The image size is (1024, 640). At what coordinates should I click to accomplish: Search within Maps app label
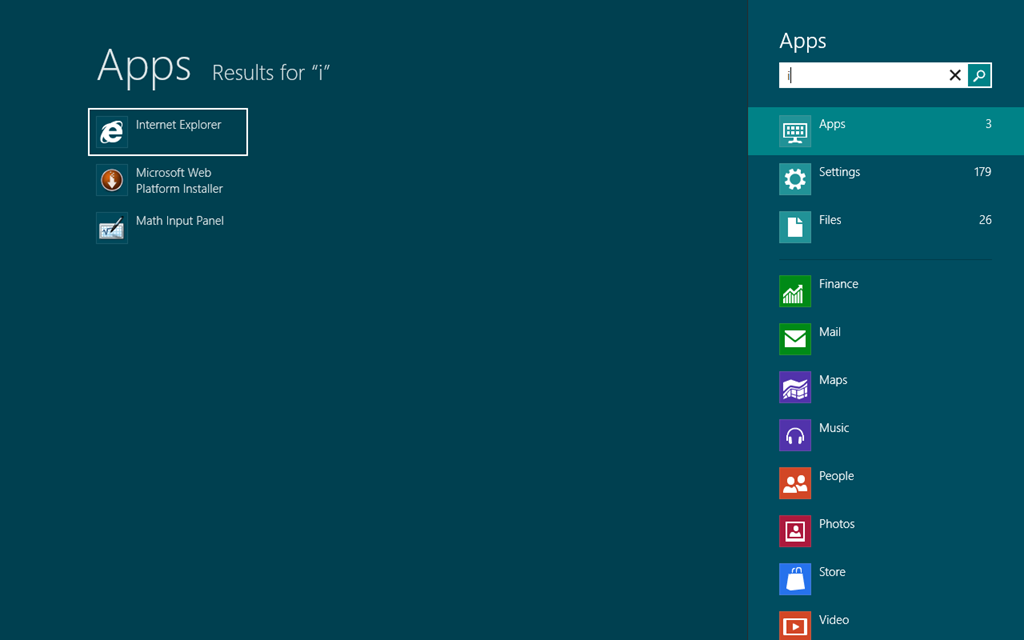(833, 380)
